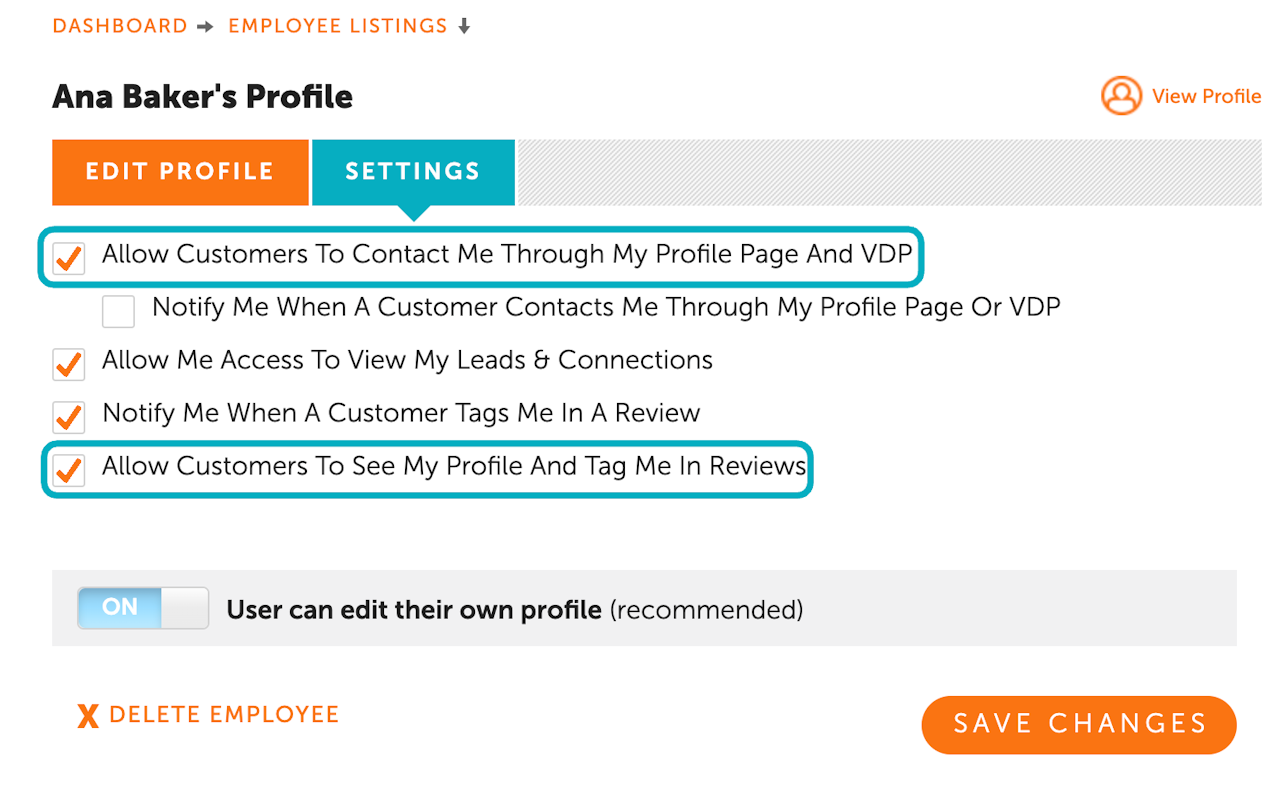Screen dimensions: 1280x796
Task: Click the arrow icon after DASHBOARD breadcrumb
Action: 205,27
